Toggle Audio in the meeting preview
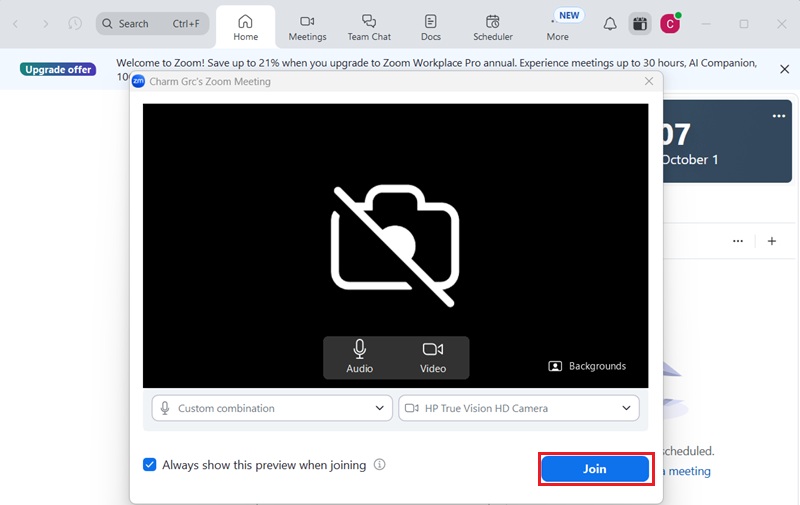Image resolution: width=800 pixels, height=505 pixels. click(360, 357)
